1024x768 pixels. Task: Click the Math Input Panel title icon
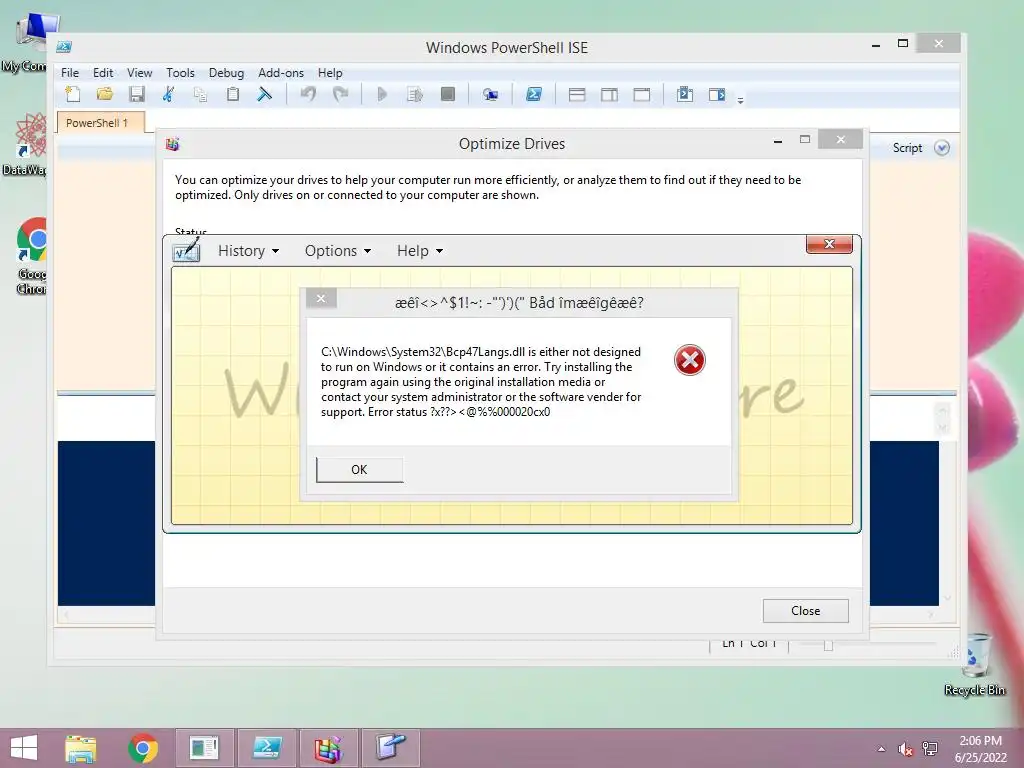tap(186, 250)
